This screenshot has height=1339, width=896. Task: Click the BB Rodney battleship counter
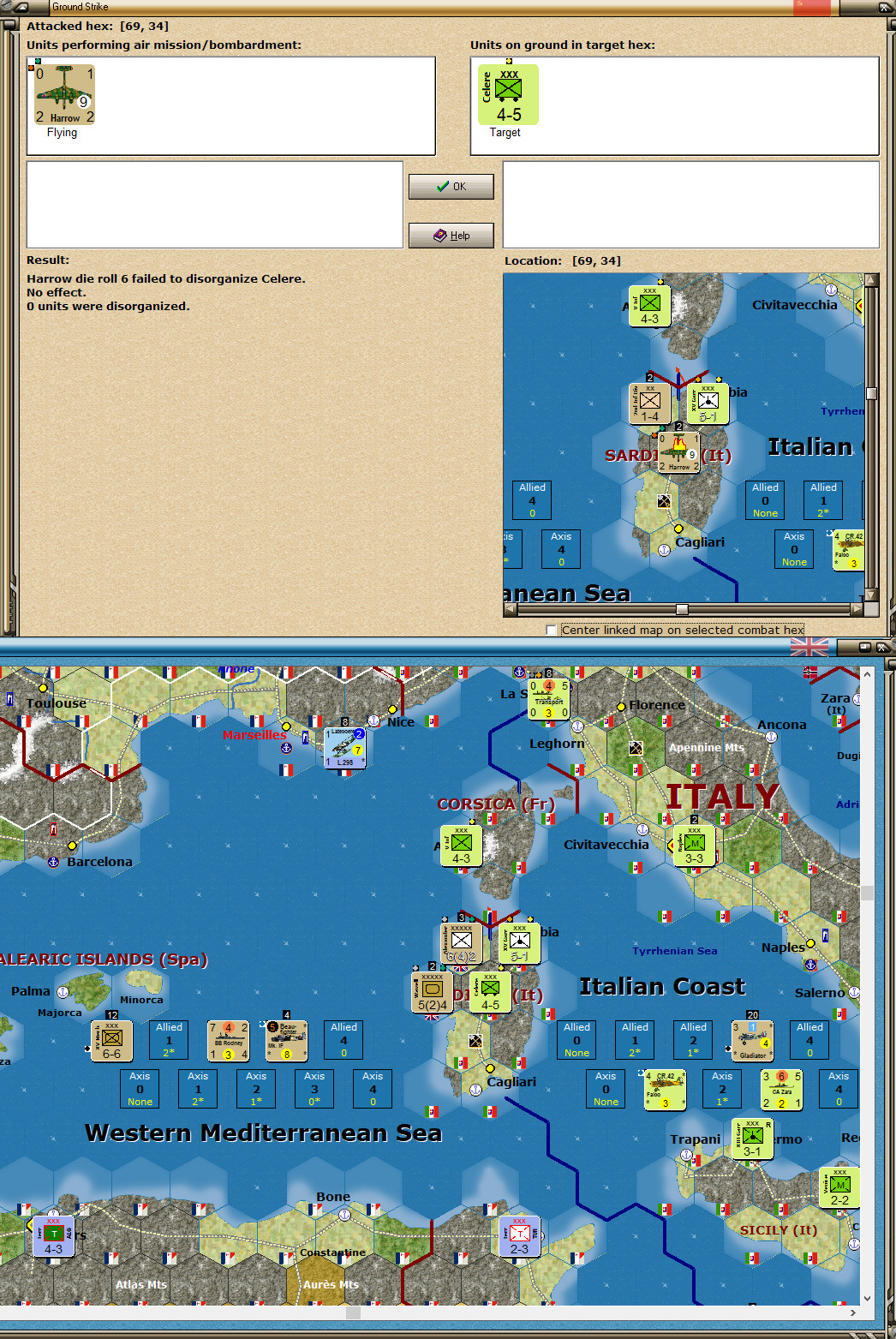(x=227, y=1041)
